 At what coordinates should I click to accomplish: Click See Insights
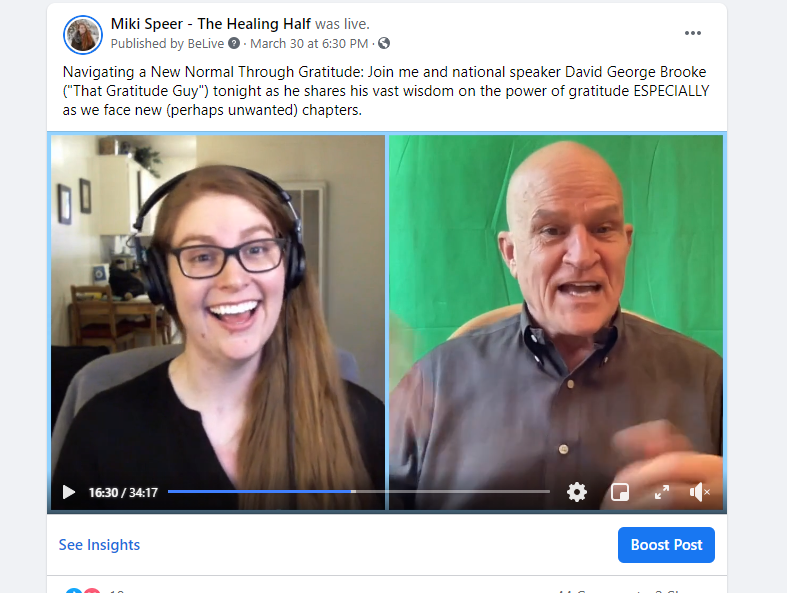99,545
